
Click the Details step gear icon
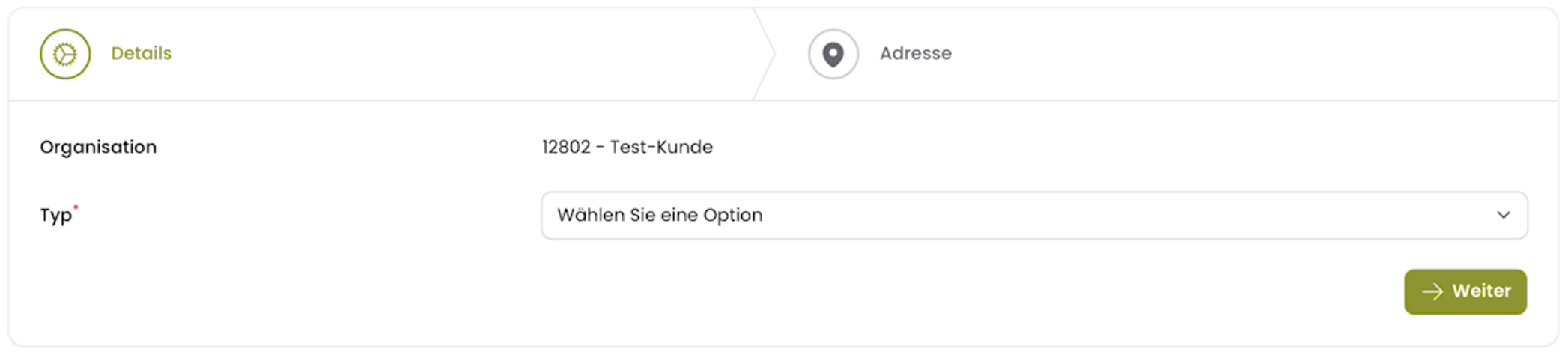coord(65,54)
